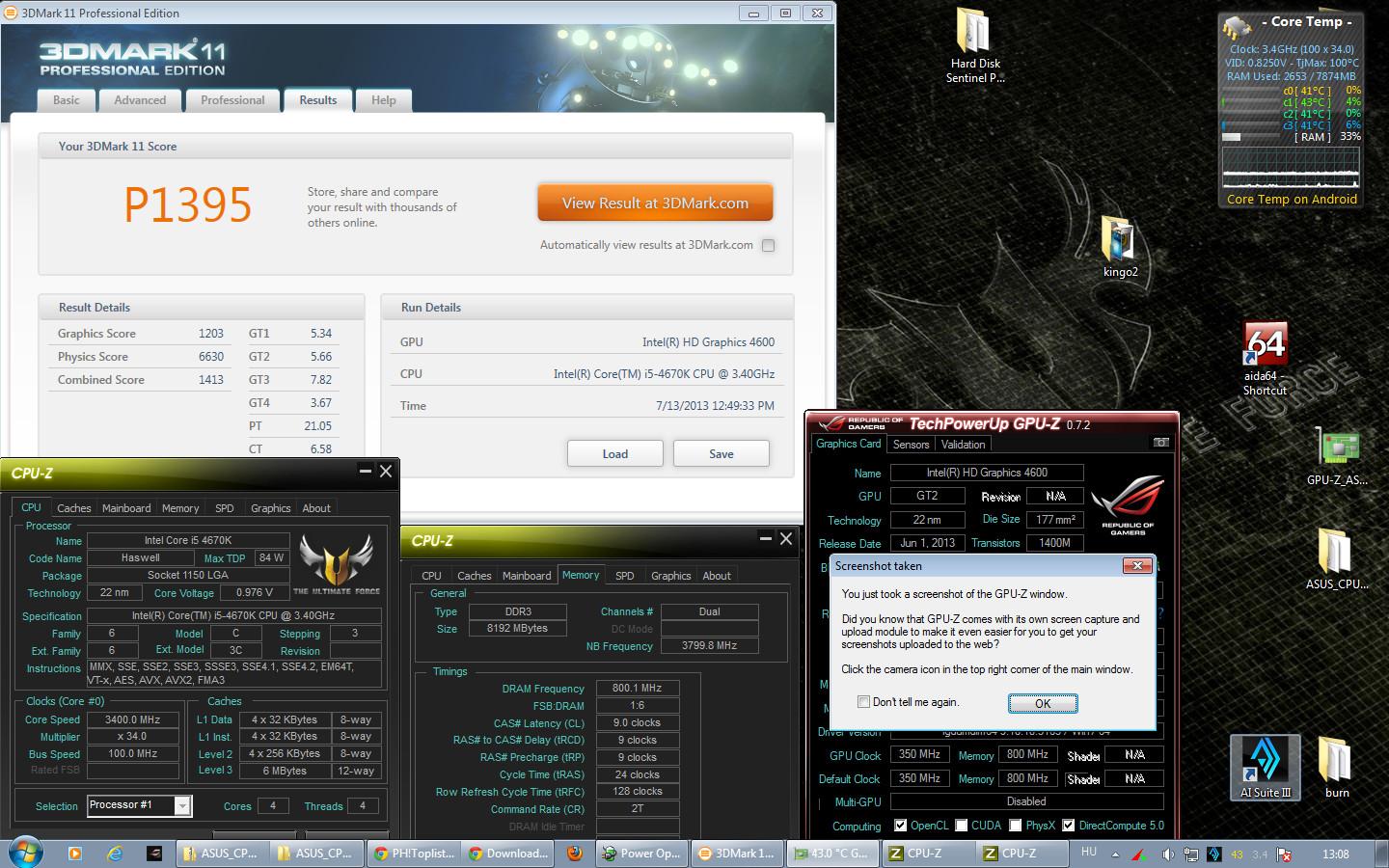Image resolution: width=1389 pixels, height=868 pixels.
Task: Toggle the OpenCL checkbox in GPU-Z
Action: click(x=900, y=826)
